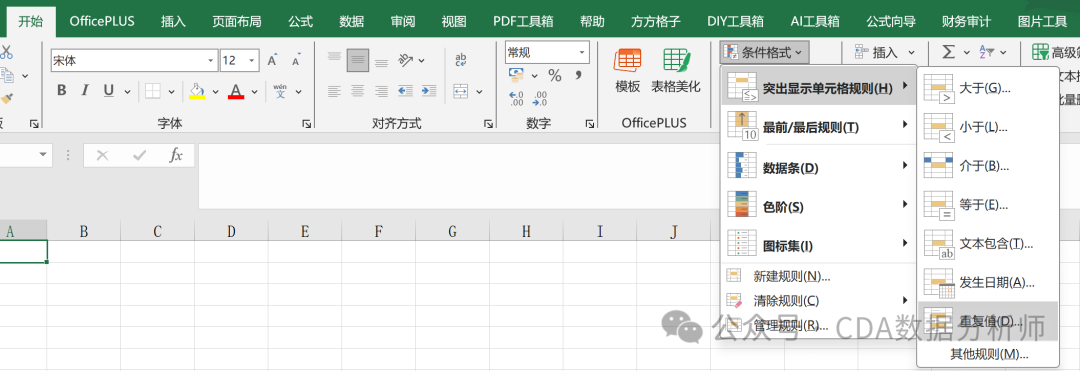The width and height of the screenshot is (1080, 371).
Task: Click the insert function fx button
Action: 176,156
